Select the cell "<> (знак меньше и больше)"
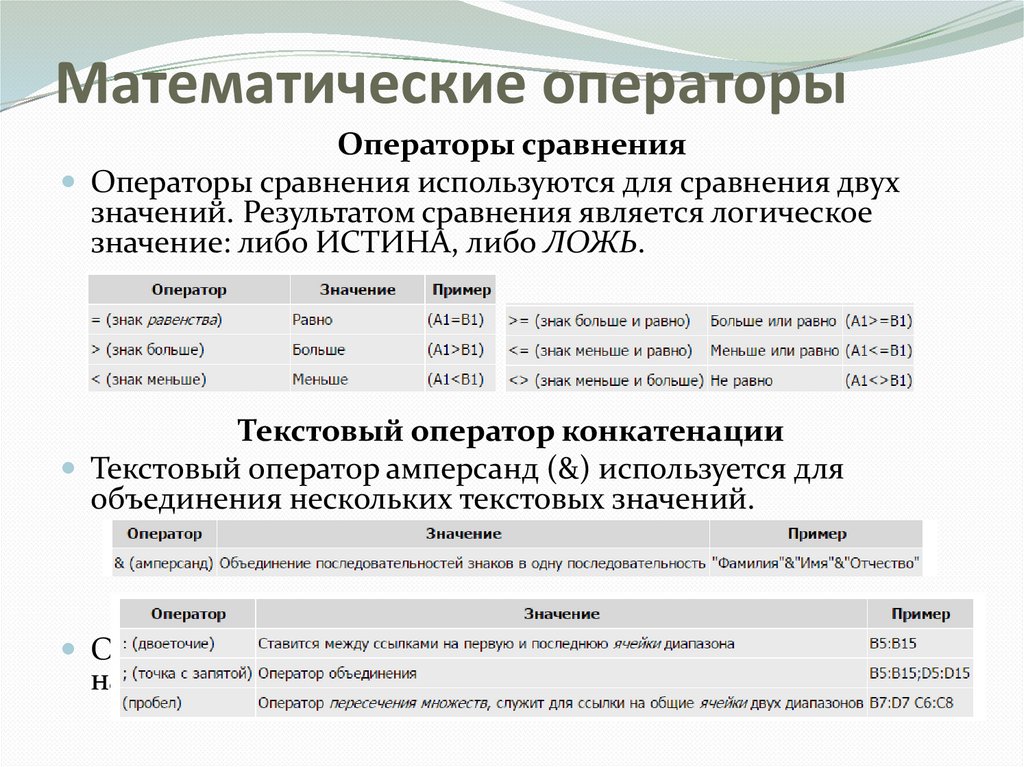This screenshot has height=767, width=1024. [606, 380]
